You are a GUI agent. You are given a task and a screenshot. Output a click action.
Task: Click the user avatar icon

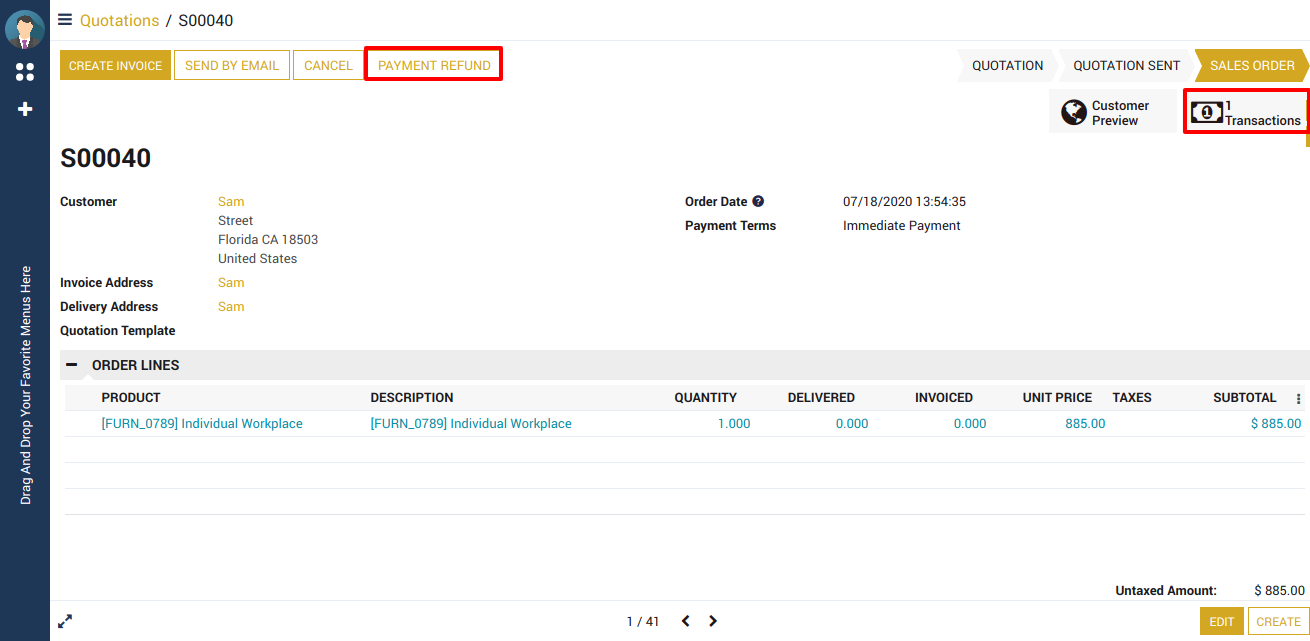pos(25,29)
